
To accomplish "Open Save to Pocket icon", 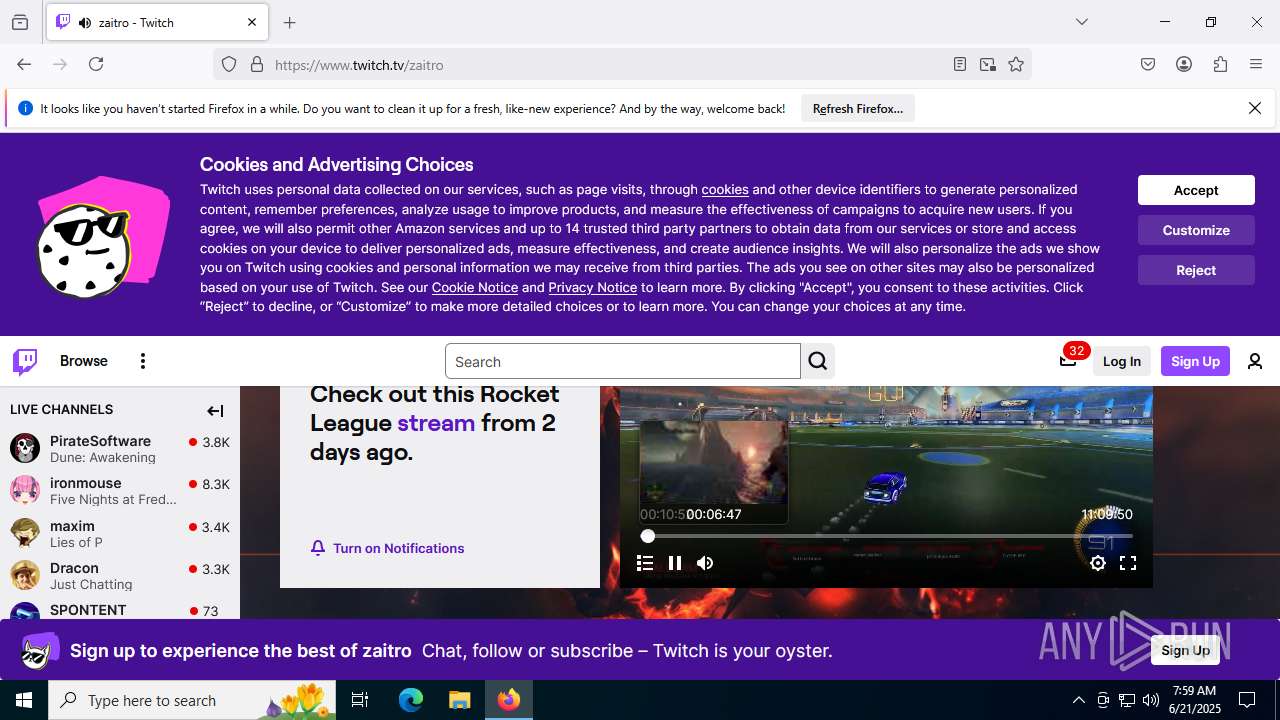I will coord(1148,64).
